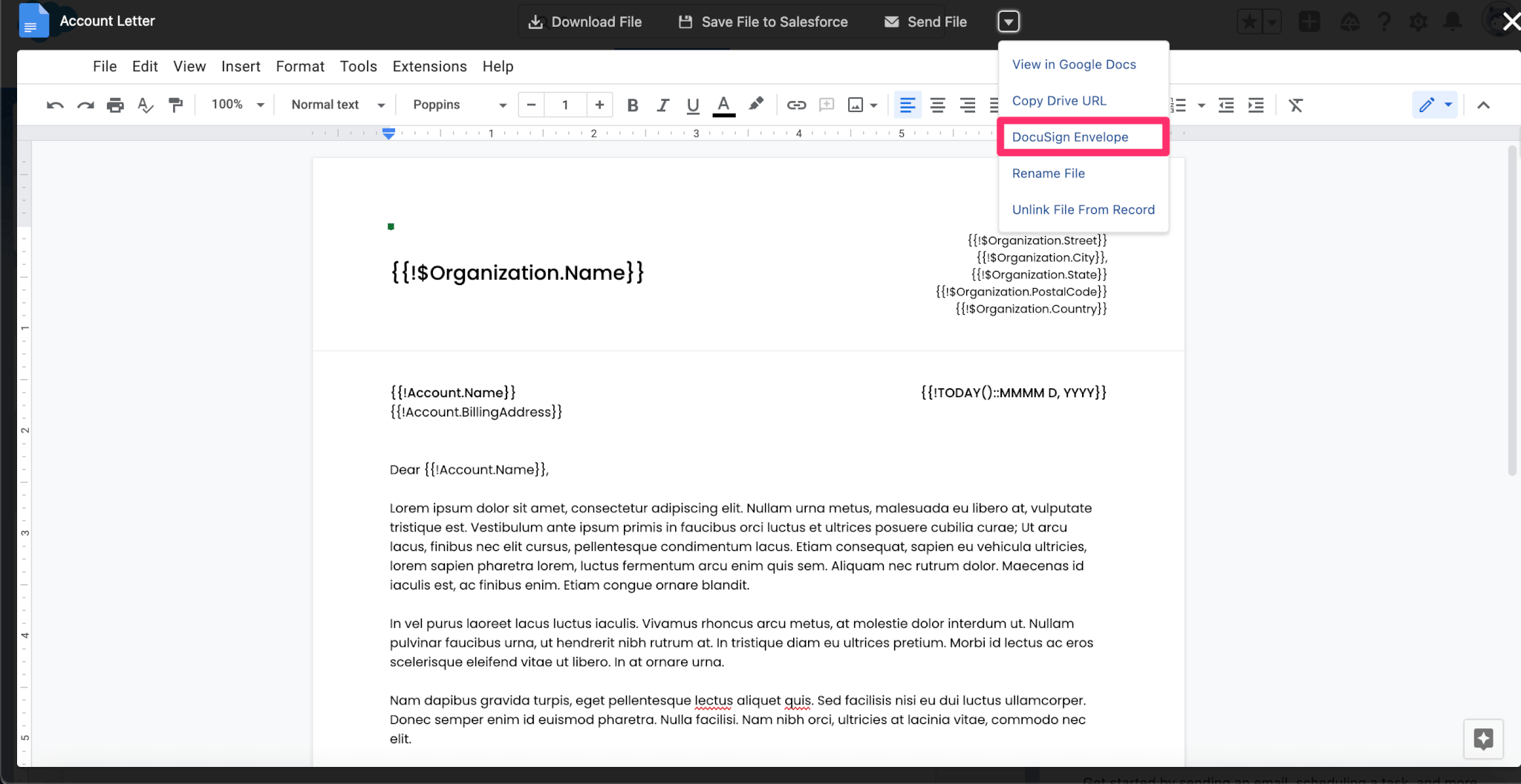The height and width of the screenshot is (784, 1521).
Task: Click the vertical document scrollbar
Action: (x=1512, y=310)
